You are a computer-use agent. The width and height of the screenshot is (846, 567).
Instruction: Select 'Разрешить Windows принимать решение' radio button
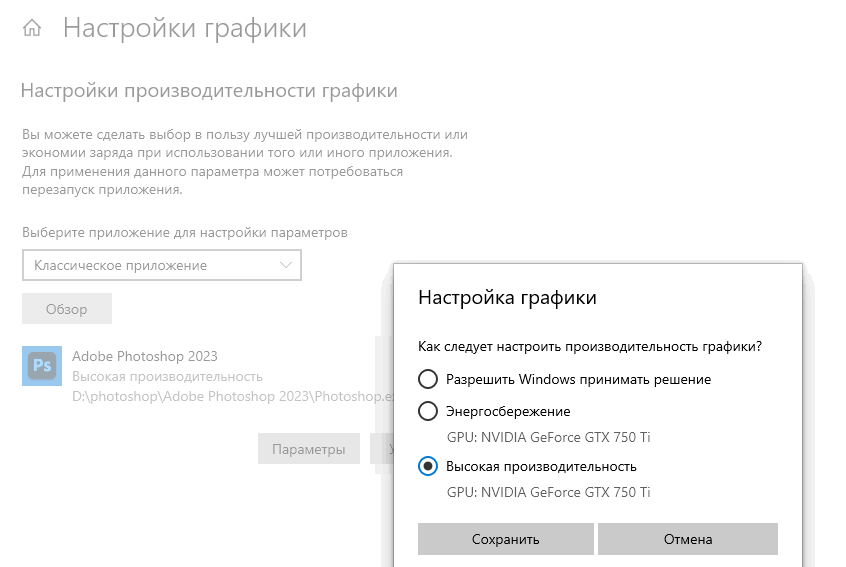click(x=428, y=379)
